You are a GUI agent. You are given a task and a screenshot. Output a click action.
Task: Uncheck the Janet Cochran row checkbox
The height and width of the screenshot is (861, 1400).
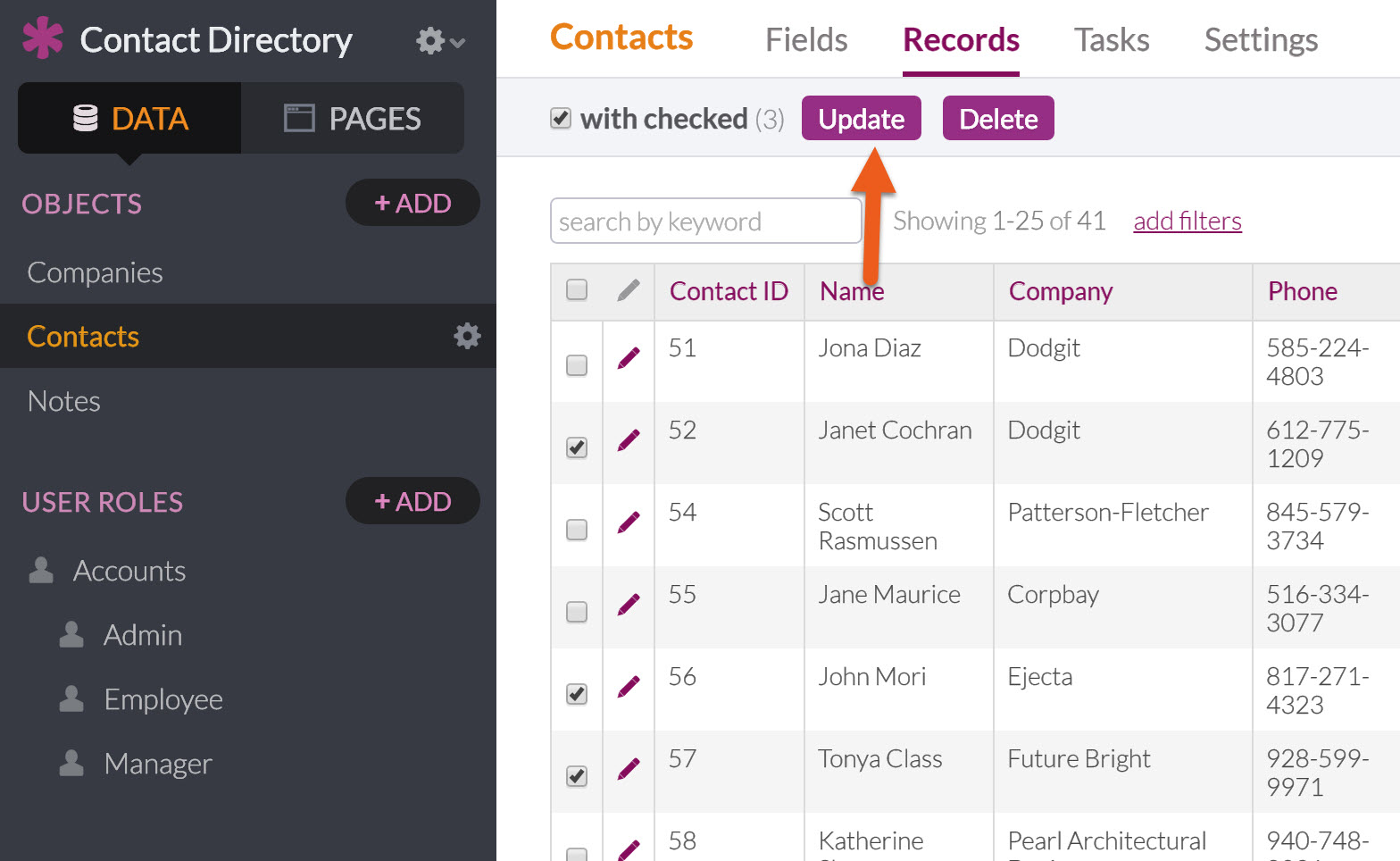click(577, 447)
